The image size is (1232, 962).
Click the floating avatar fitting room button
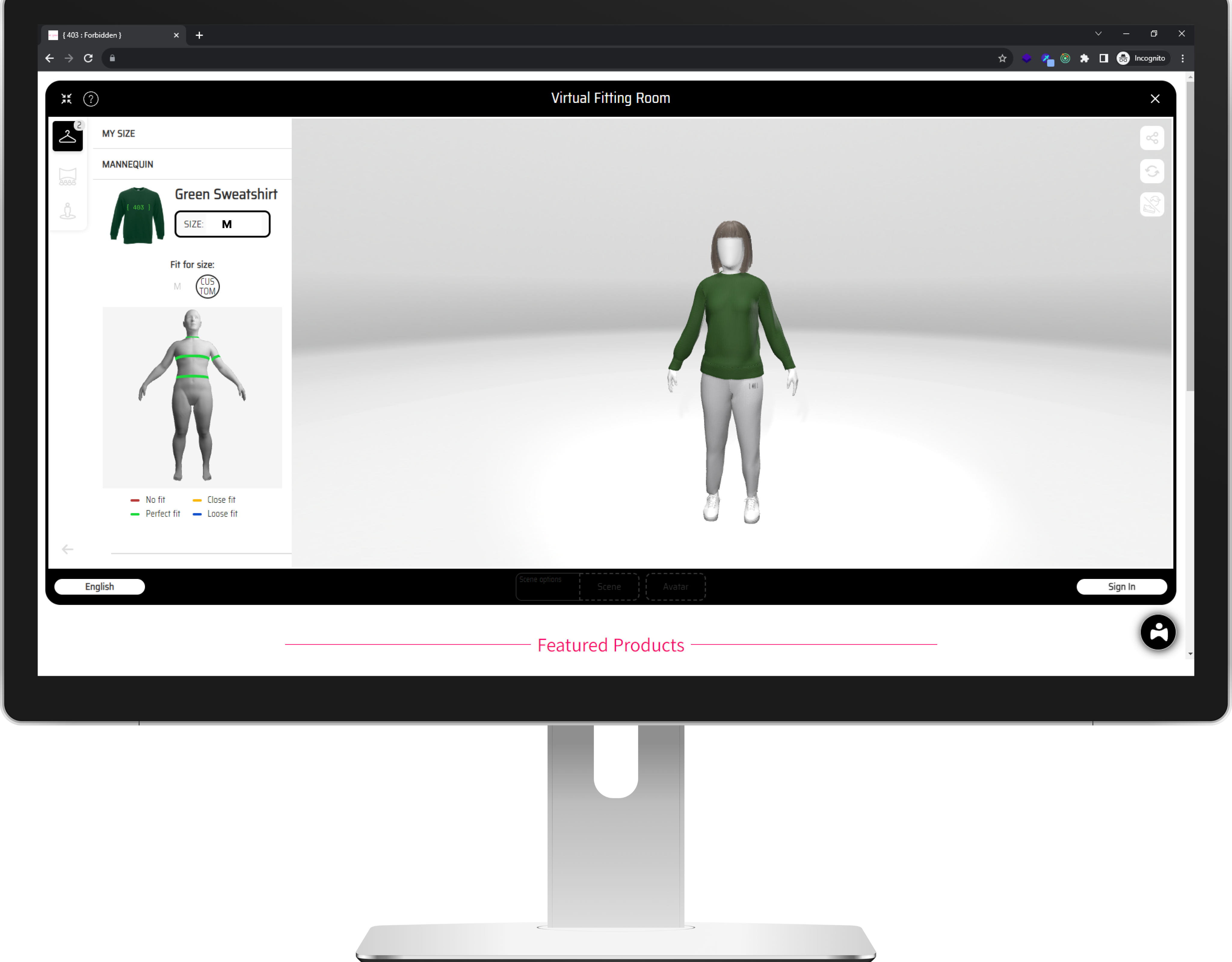(x=1157, y=632)
